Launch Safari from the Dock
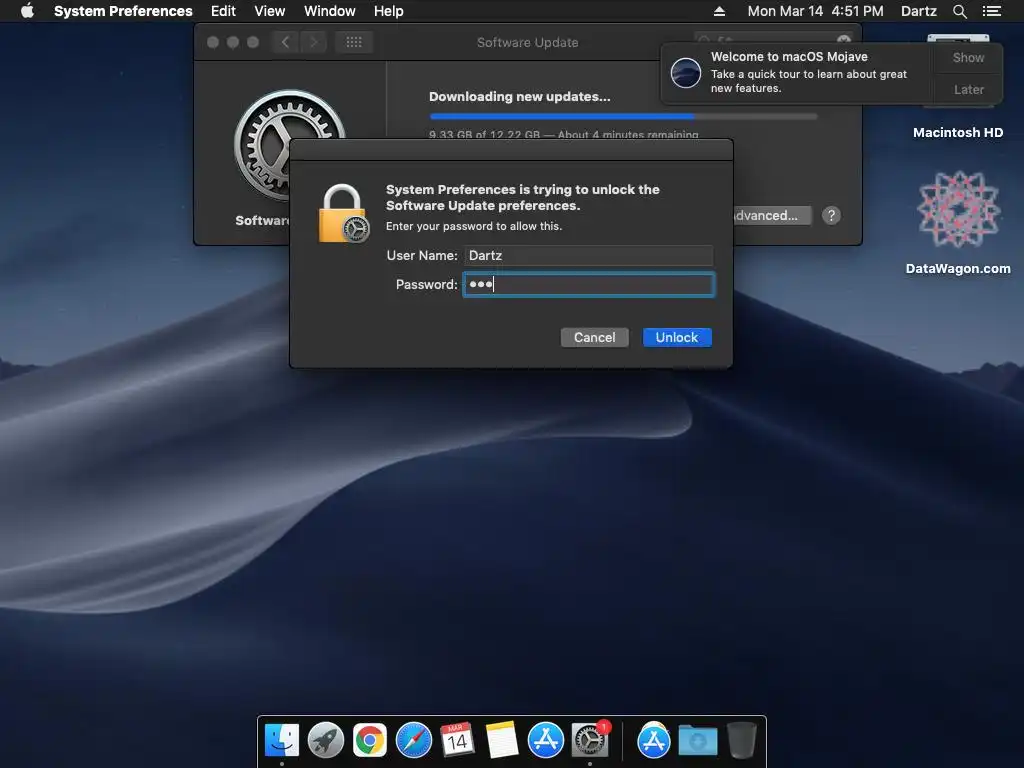Viewport: 1024px width, 768px height. (x=414, y=741)
